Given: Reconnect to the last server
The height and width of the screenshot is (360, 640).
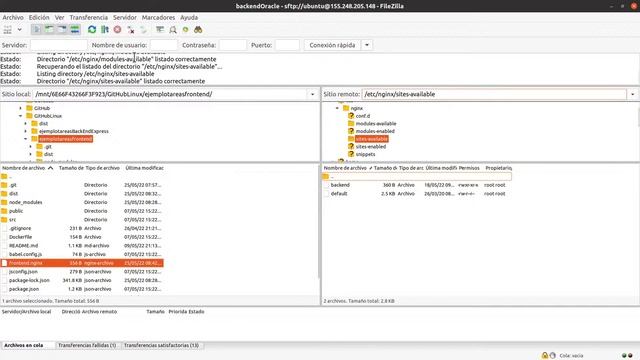Looking at the screenshot, I should point(143,29).
